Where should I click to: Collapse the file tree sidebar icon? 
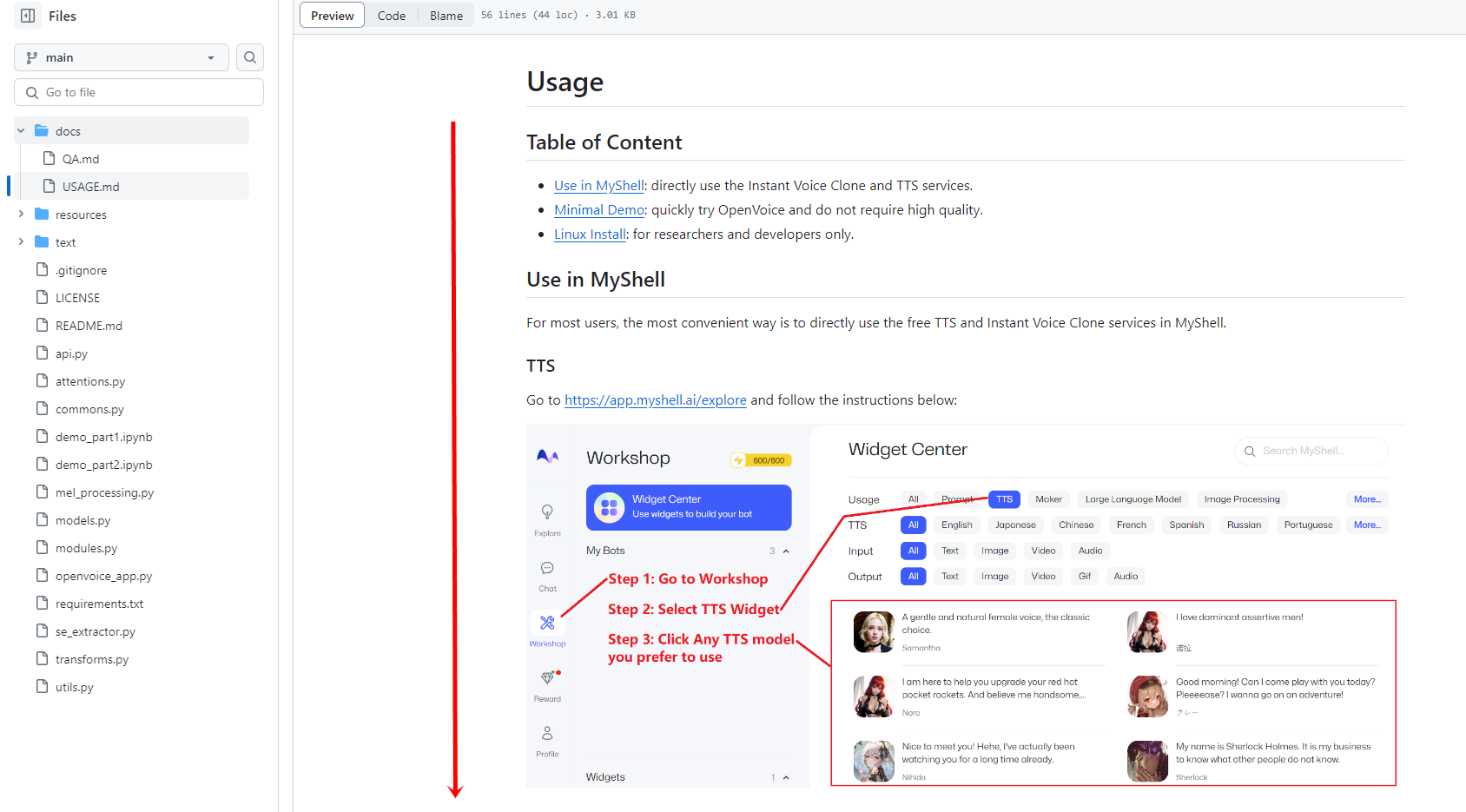point(28,16)
